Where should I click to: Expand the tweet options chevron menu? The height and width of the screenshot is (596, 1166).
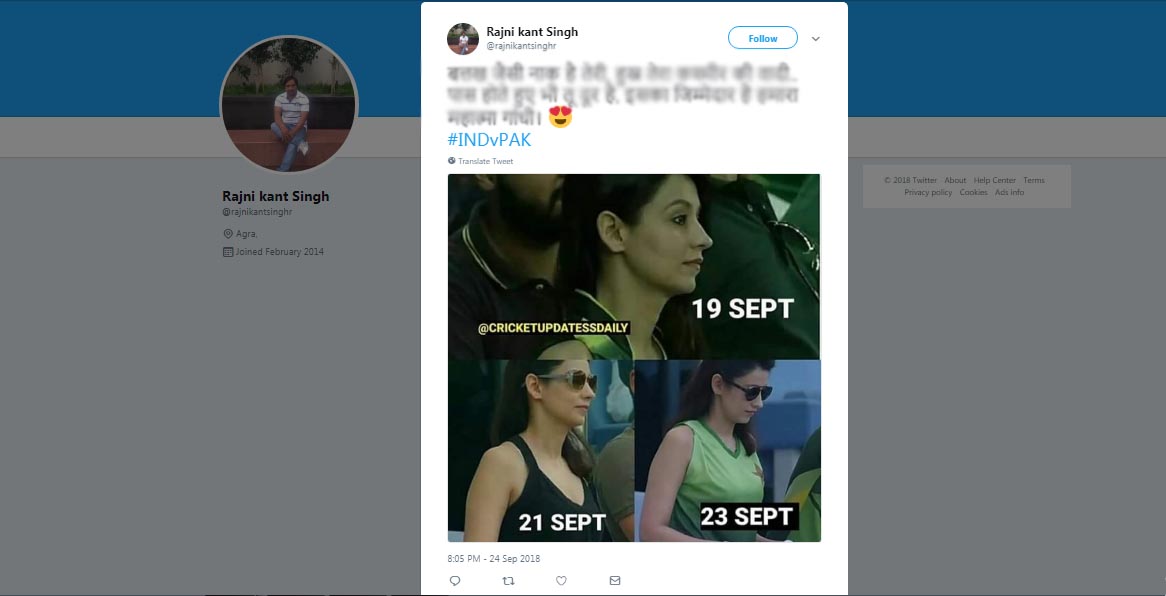(x=816, y=39)
